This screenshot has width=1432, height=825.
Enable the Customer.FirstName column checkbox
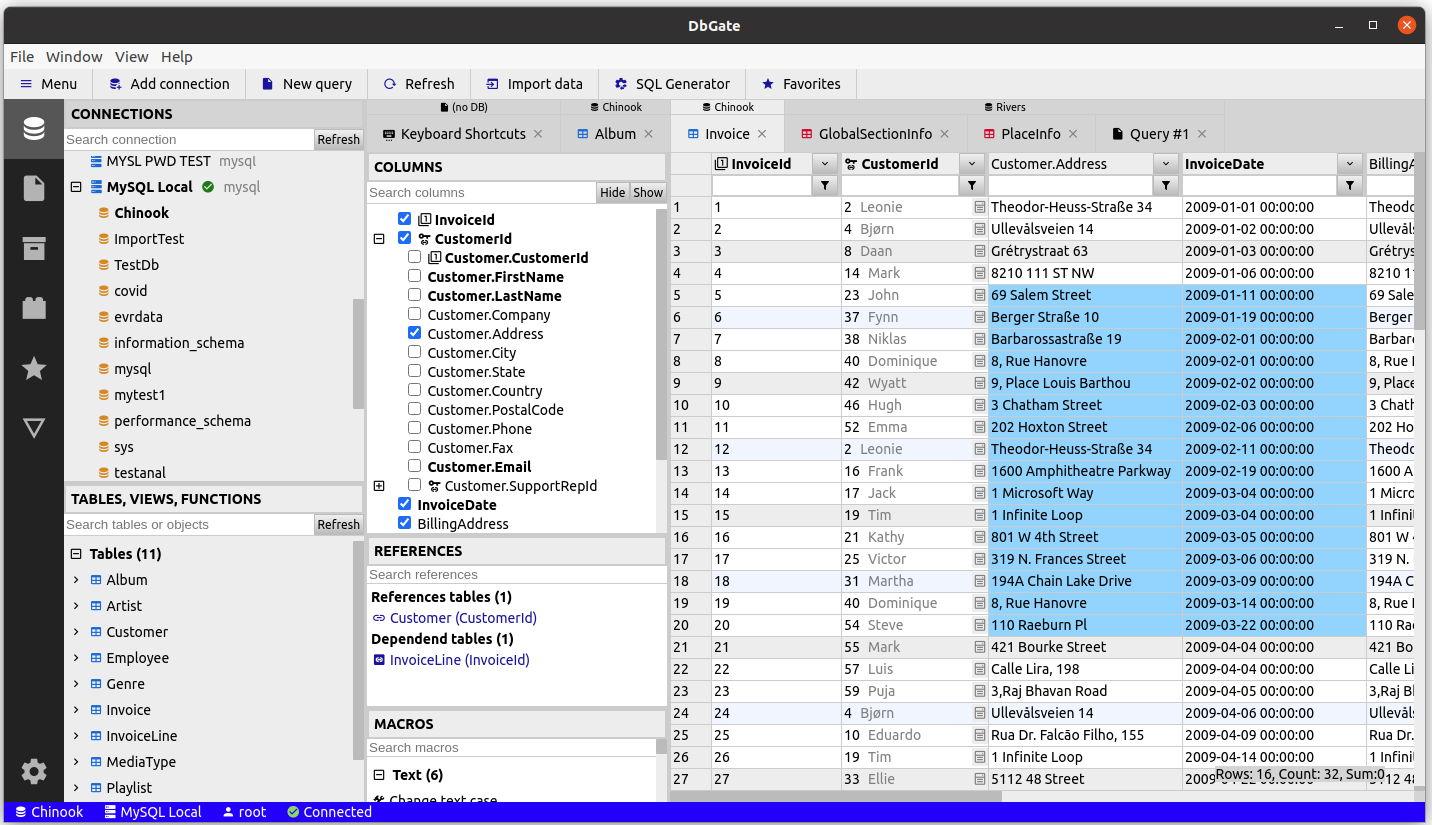414,277
